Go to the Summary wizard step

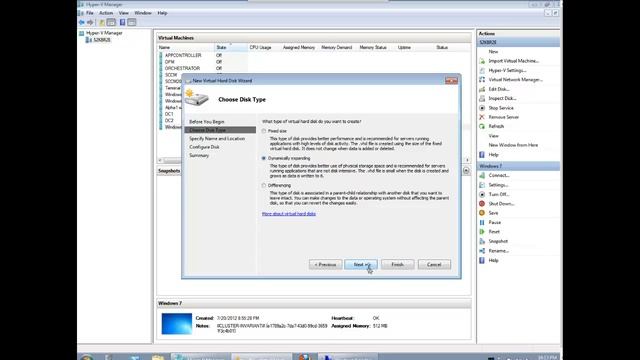[199, 156]
